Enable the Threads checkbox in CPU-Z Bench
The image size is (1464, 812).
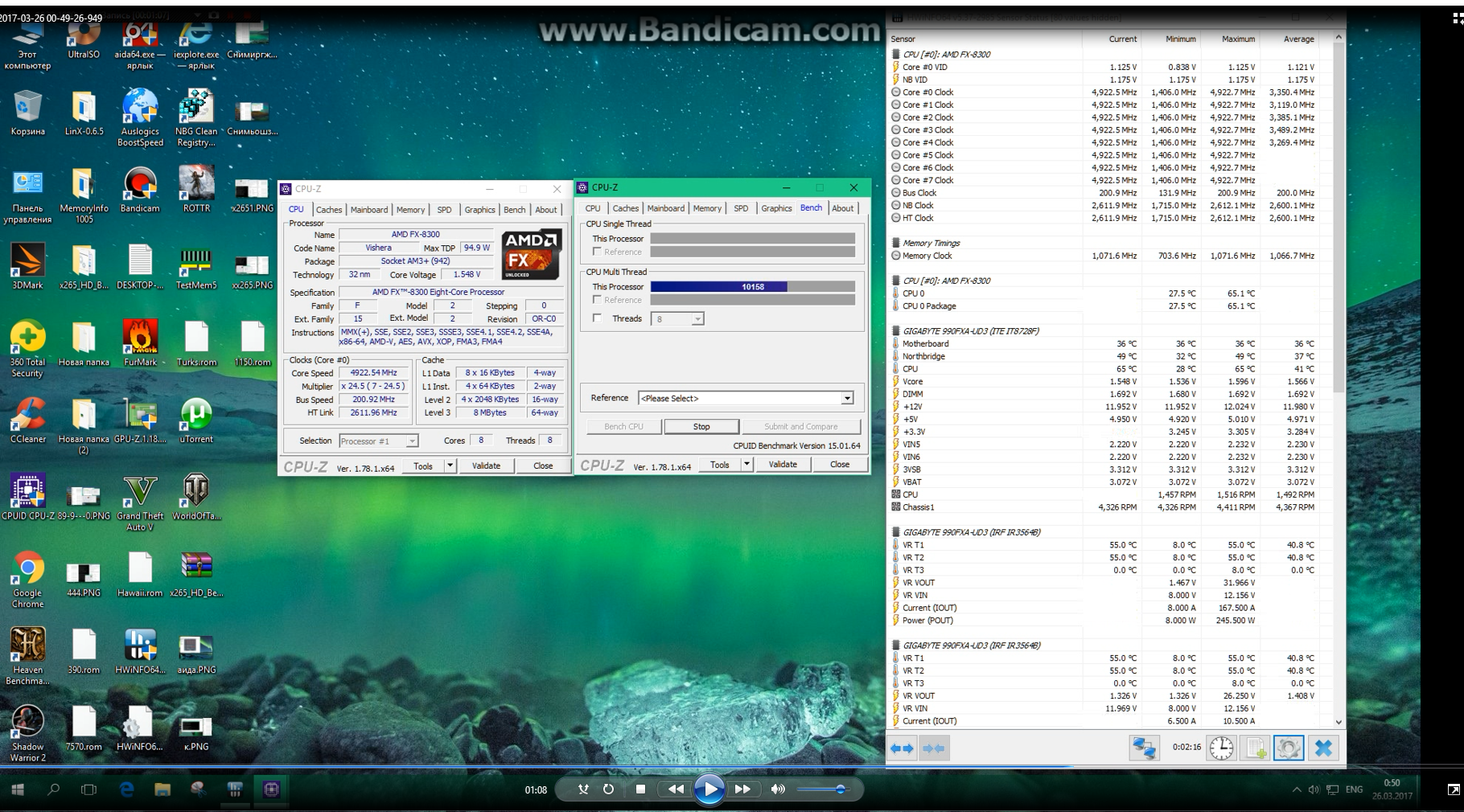597,318
